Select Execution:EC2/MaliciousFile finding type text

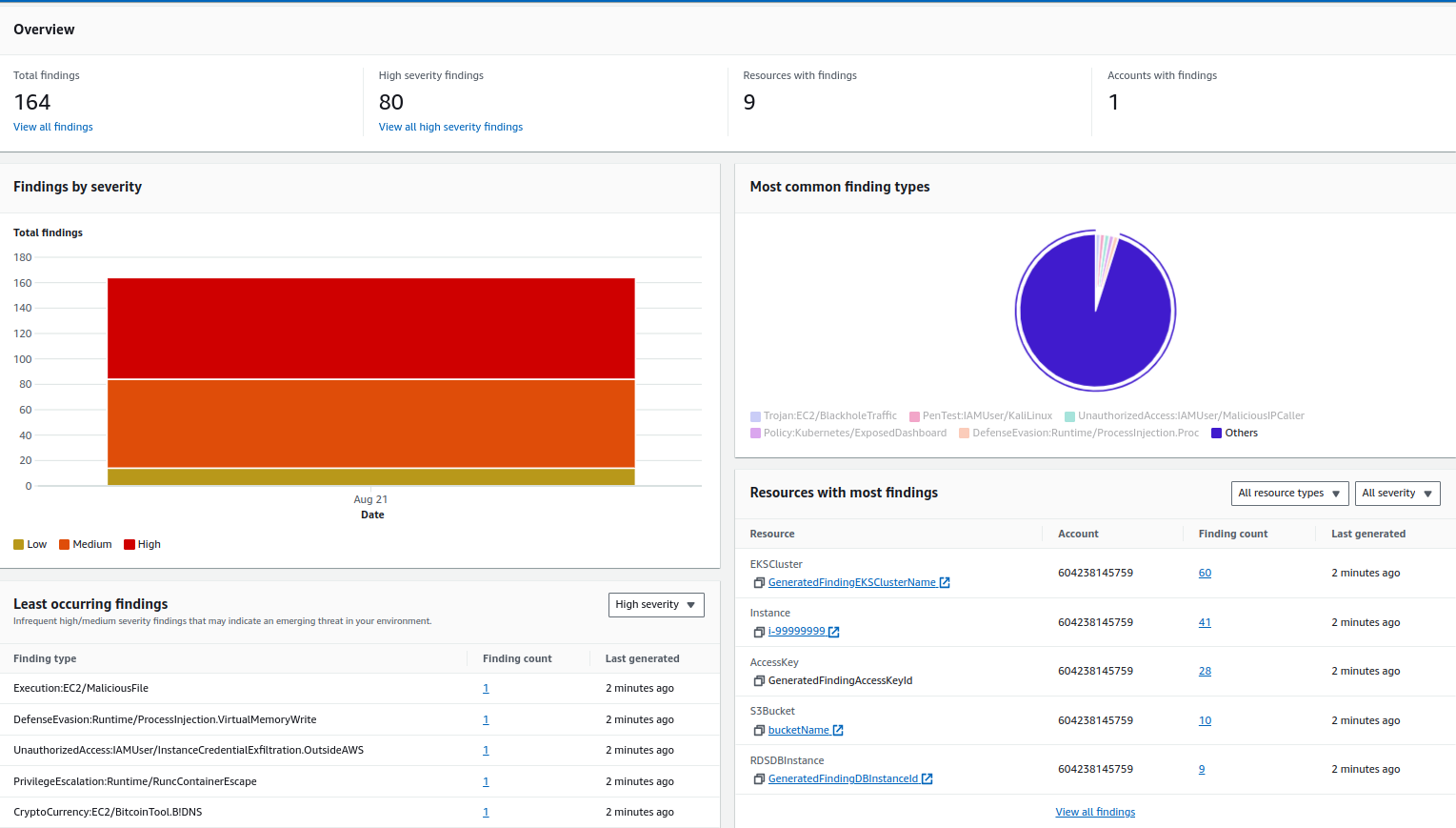pos(81,689)
